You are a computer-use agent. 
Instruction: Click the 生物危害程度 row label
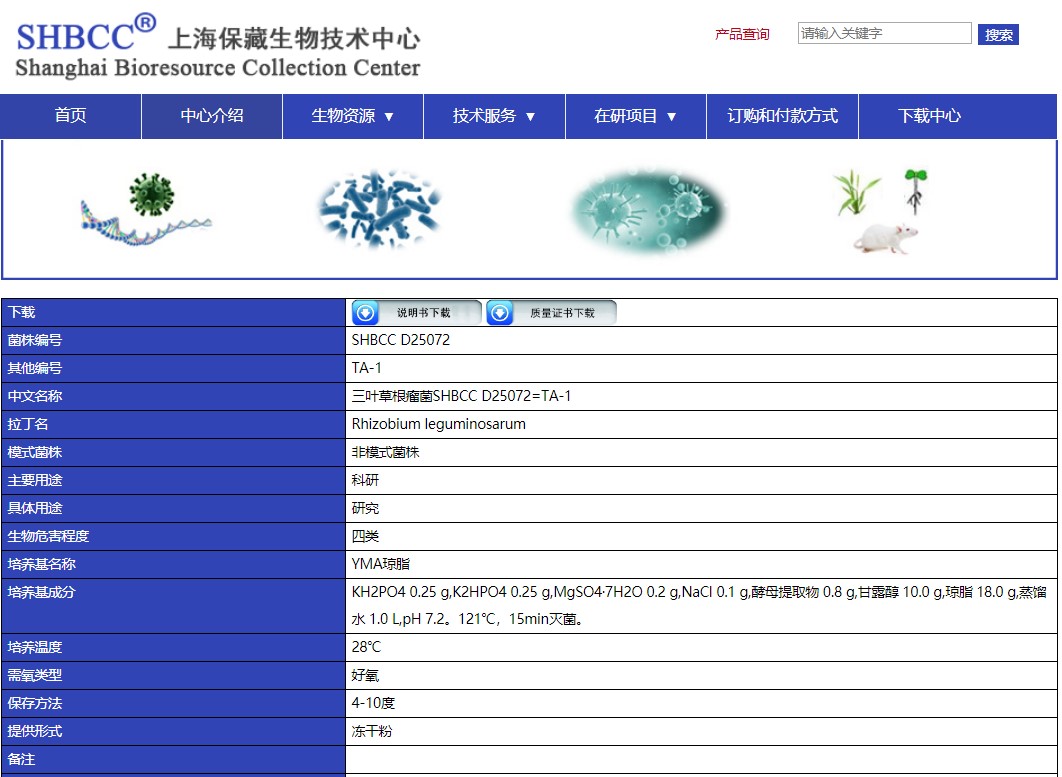click(48, 537)
